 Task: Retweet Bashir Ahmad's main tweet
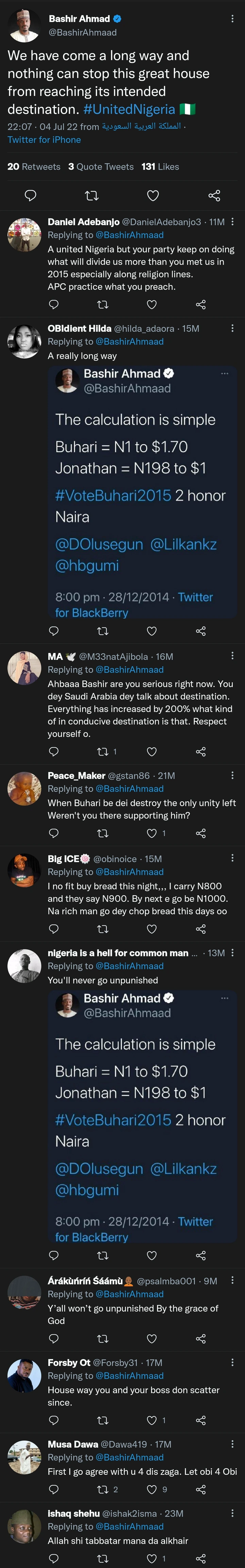tap(92, 195)
